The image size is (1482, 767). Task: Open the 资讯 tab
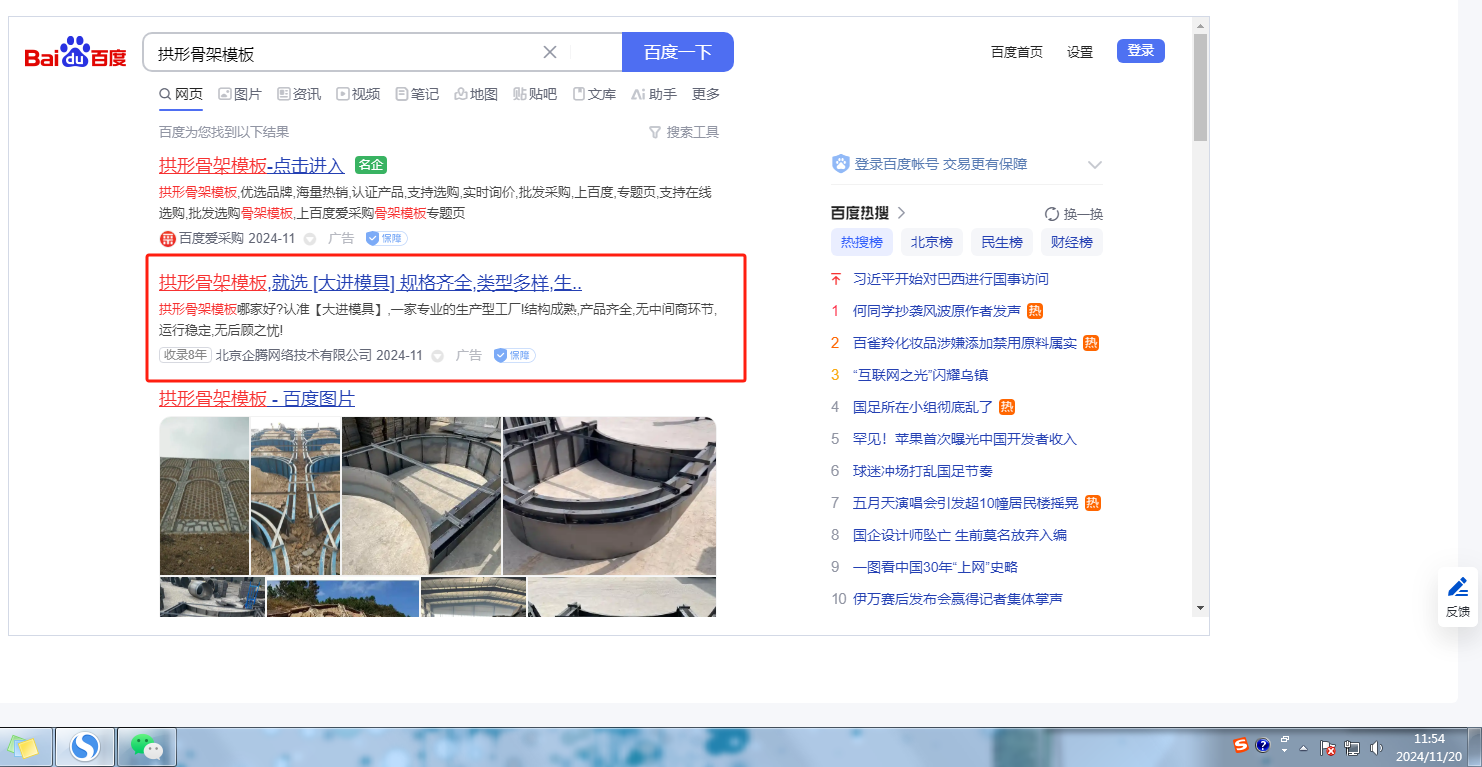click(299, 94)
